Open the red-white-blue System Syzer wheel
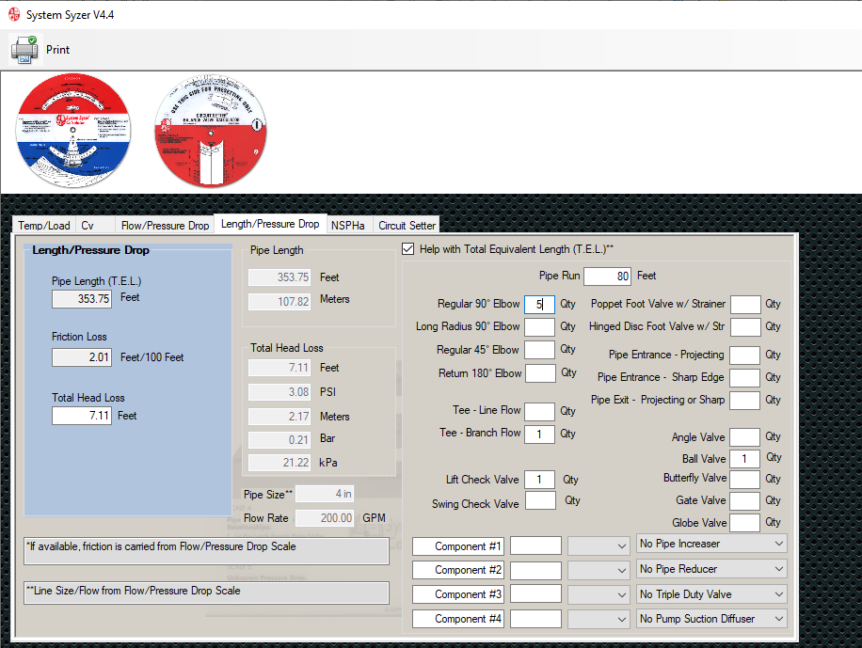 [74, 130]
